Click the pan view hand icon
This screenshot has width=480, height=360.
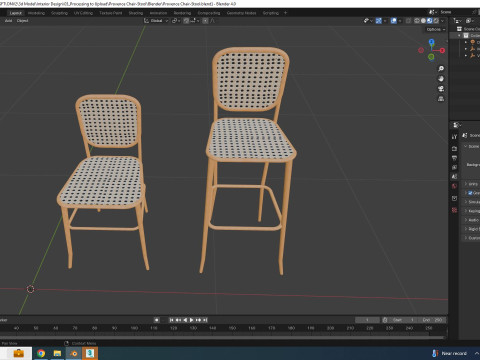[441, 79]
